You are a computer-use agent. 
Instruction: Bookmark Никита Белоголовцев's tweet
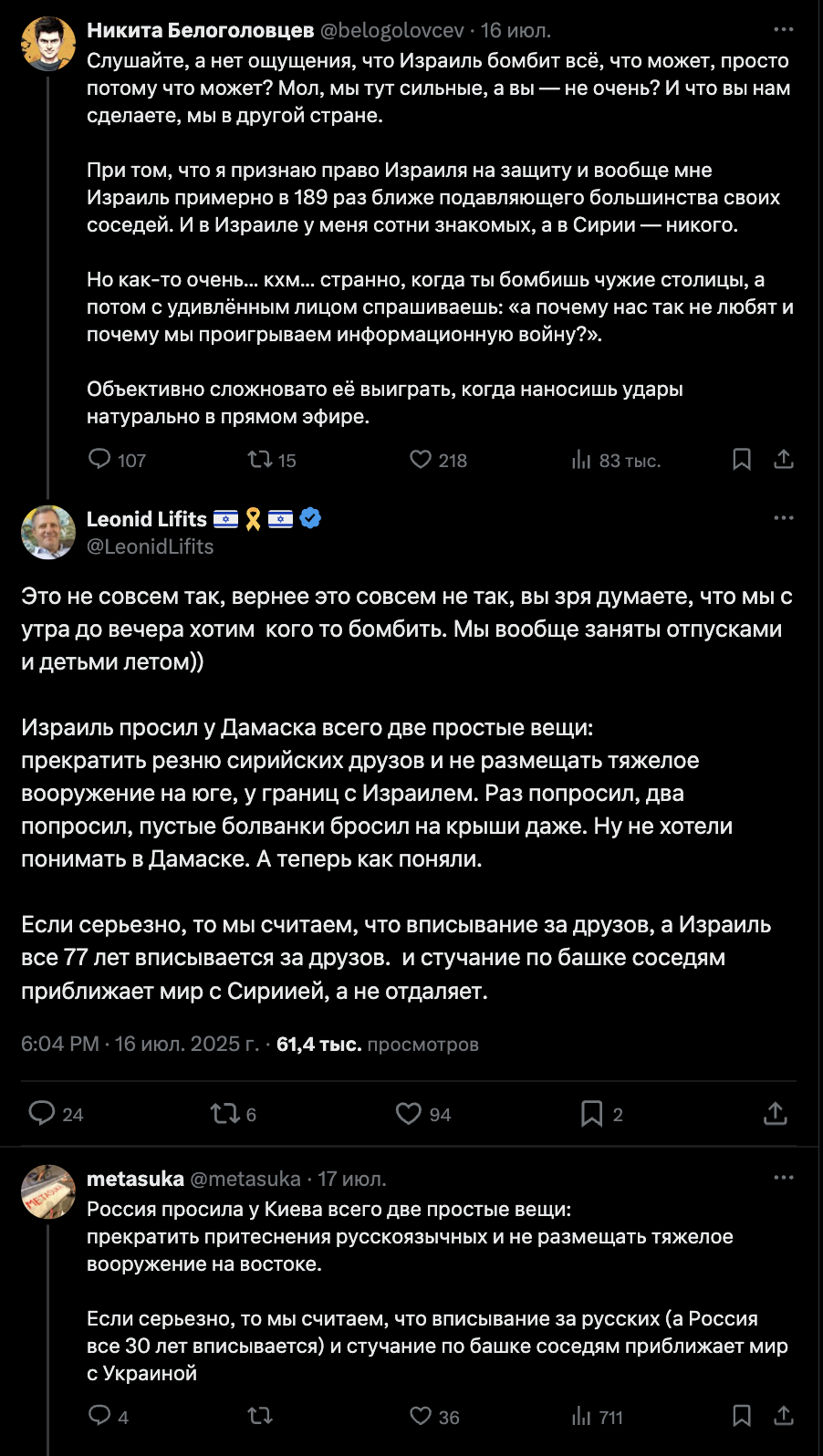tap(742, 459)
